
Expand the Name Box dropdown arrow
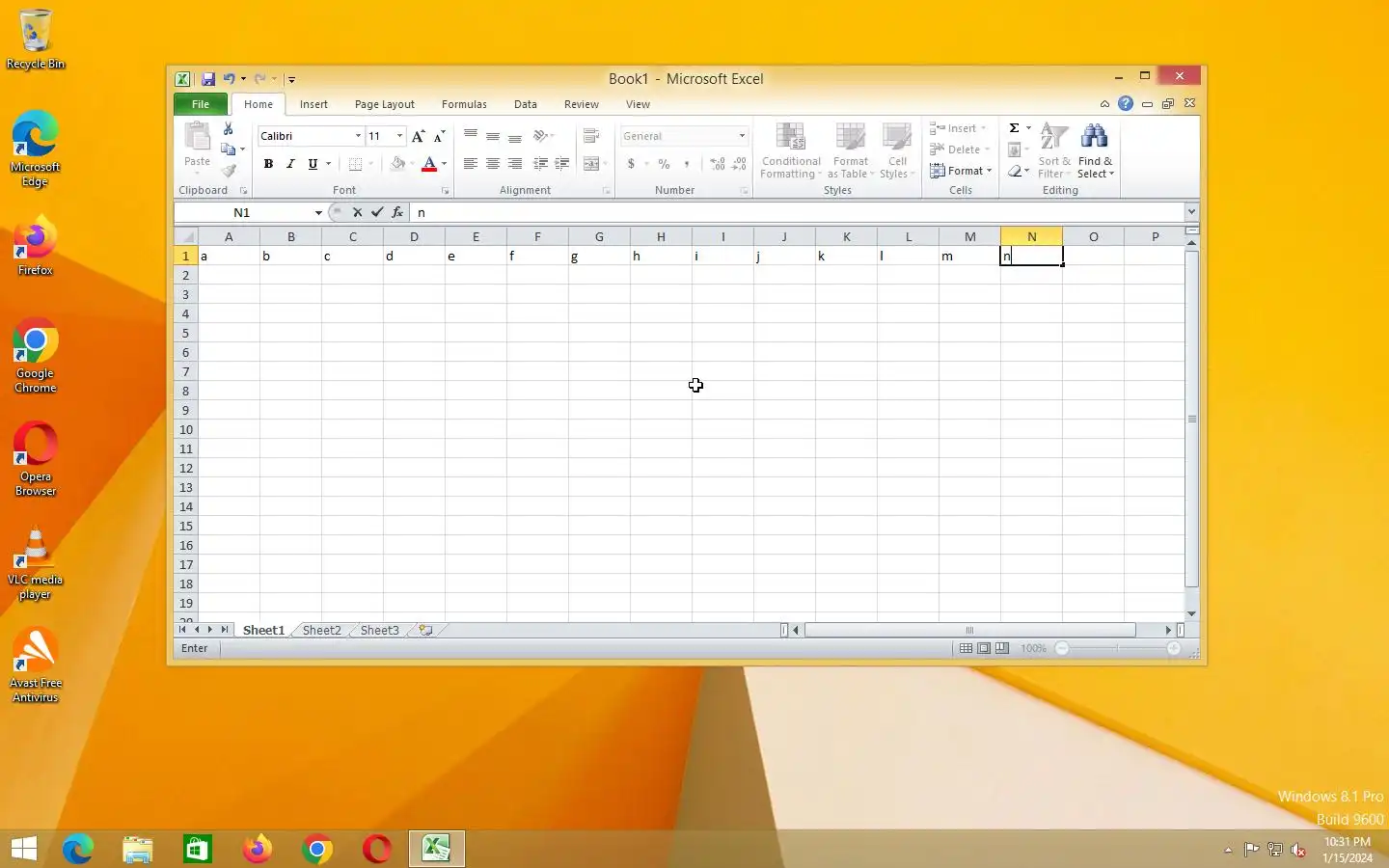318,212
